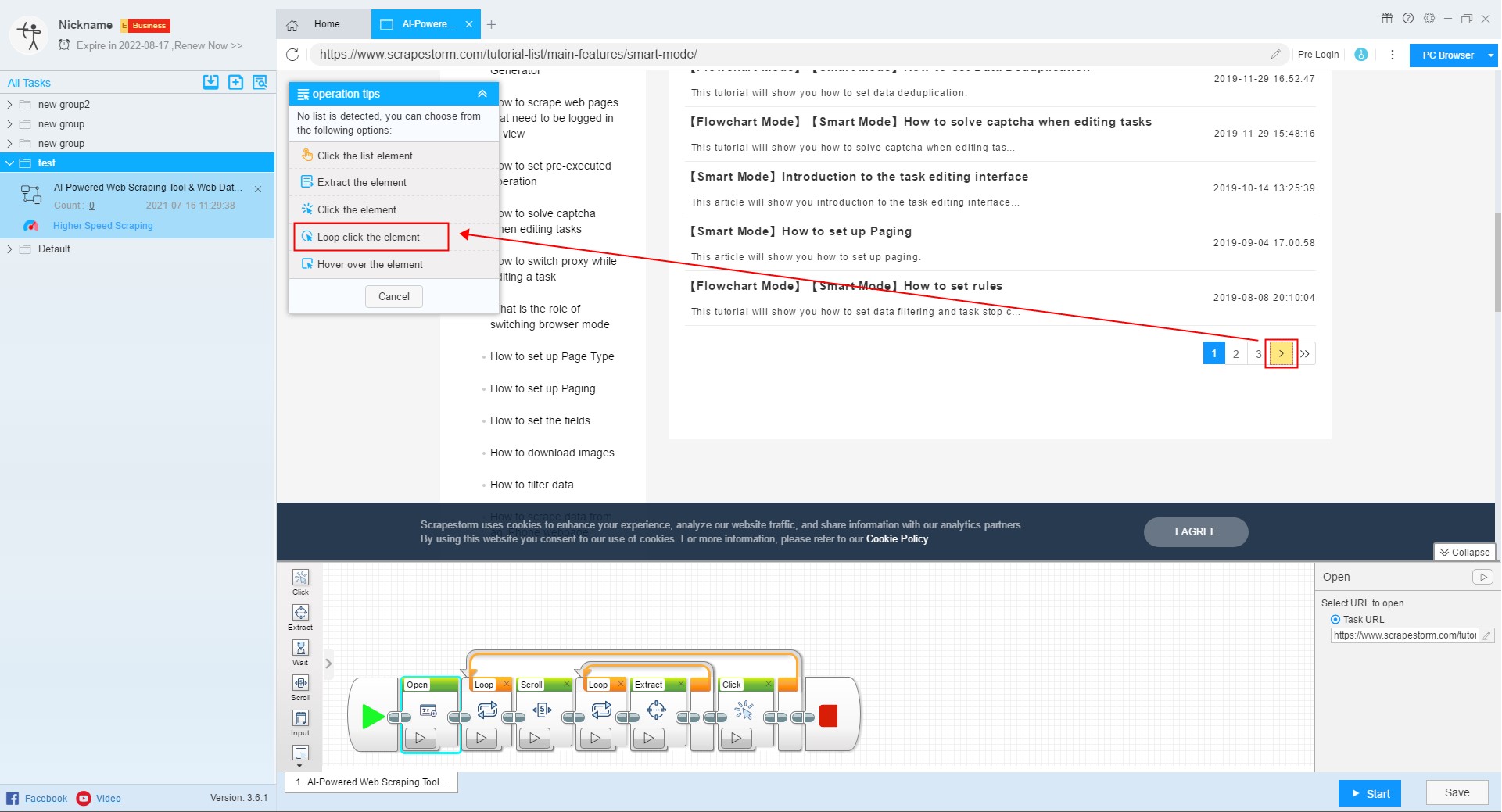
Task: Click Renew Now link under nickname
Action: [x=208, y=45]
